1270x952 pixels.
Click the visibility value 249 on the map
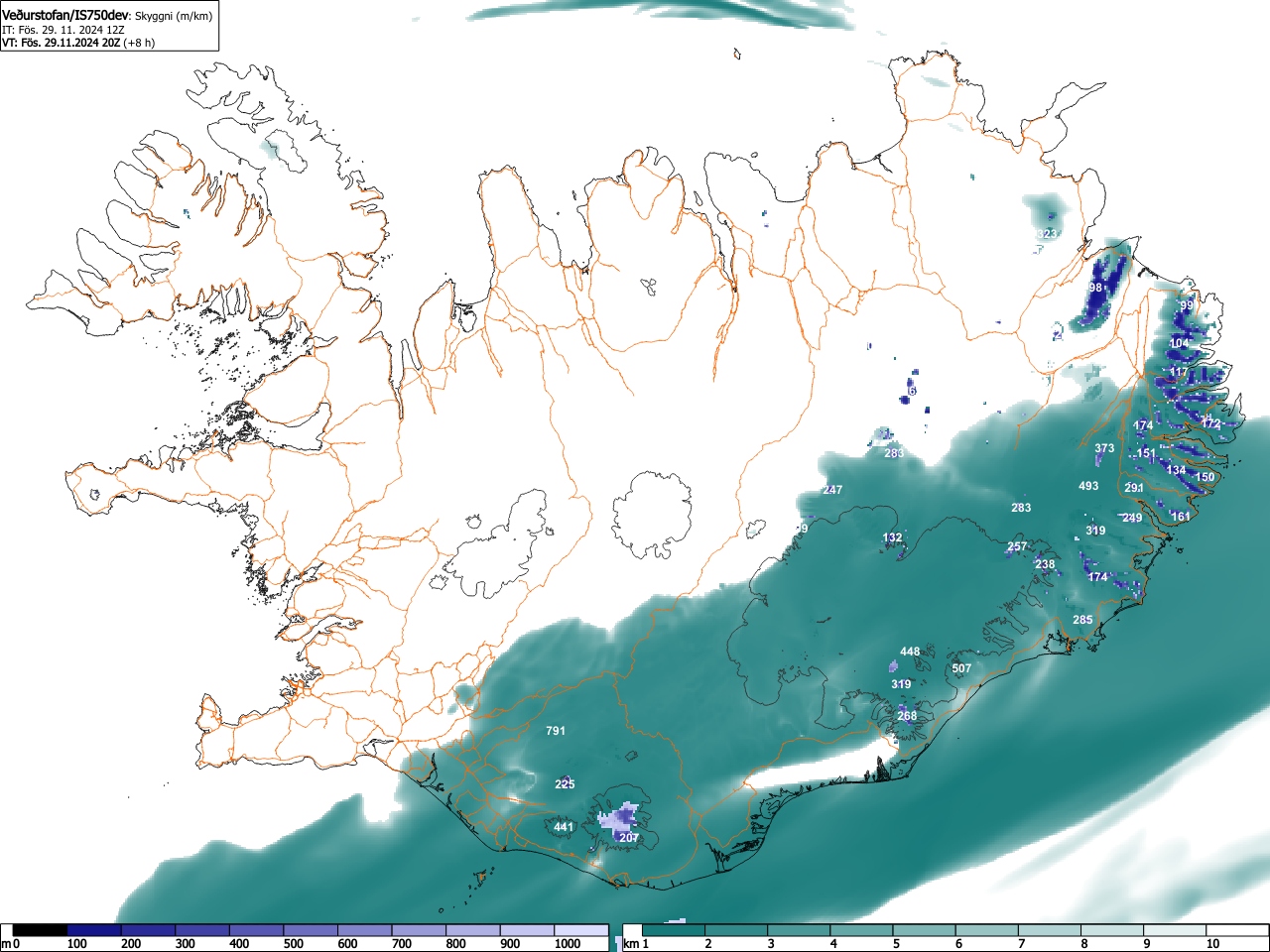pos(1132,518)
